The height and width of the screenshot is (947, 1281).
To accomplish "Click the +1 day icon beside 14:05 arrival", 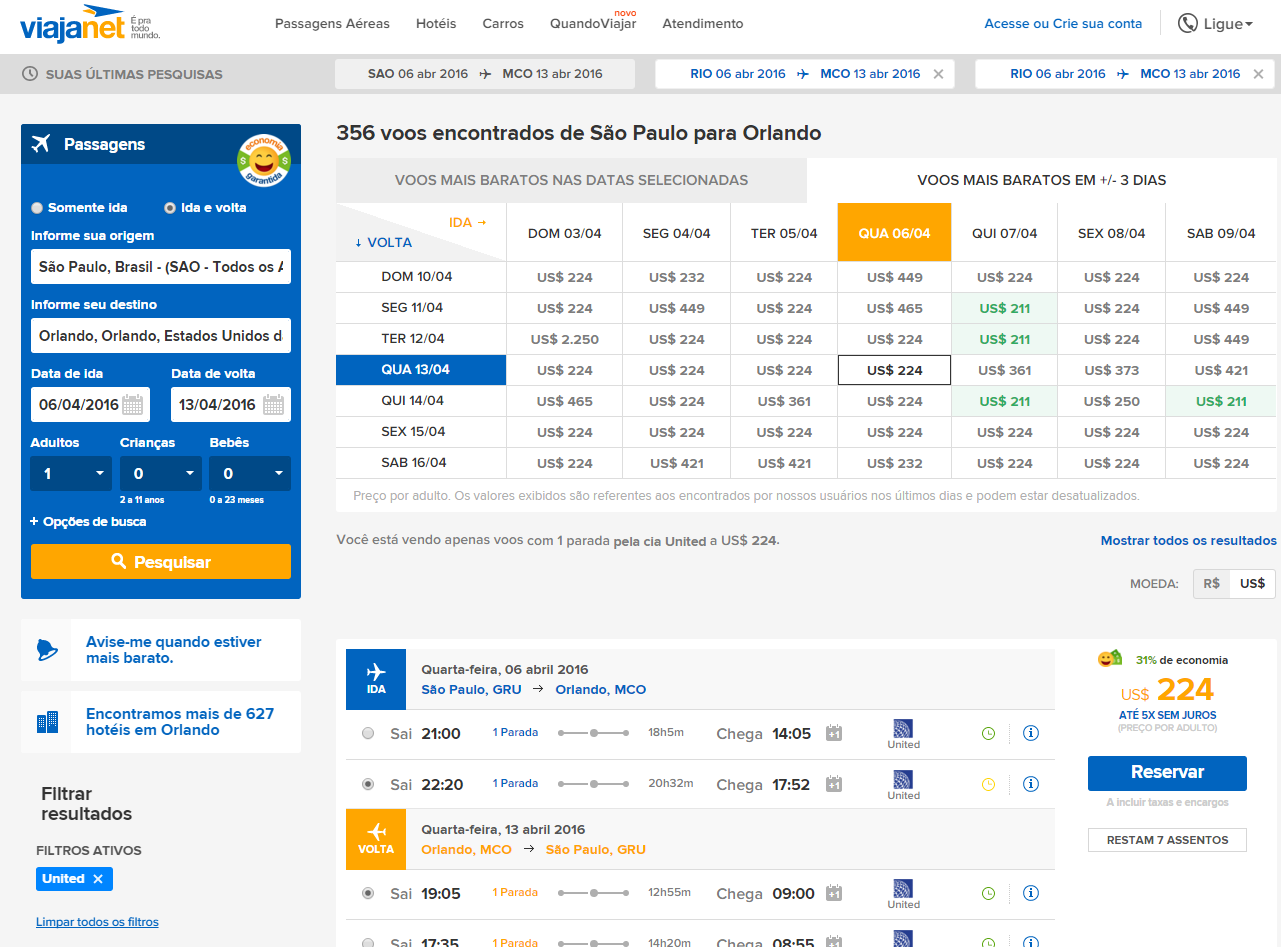I will (x=833, y=734).
